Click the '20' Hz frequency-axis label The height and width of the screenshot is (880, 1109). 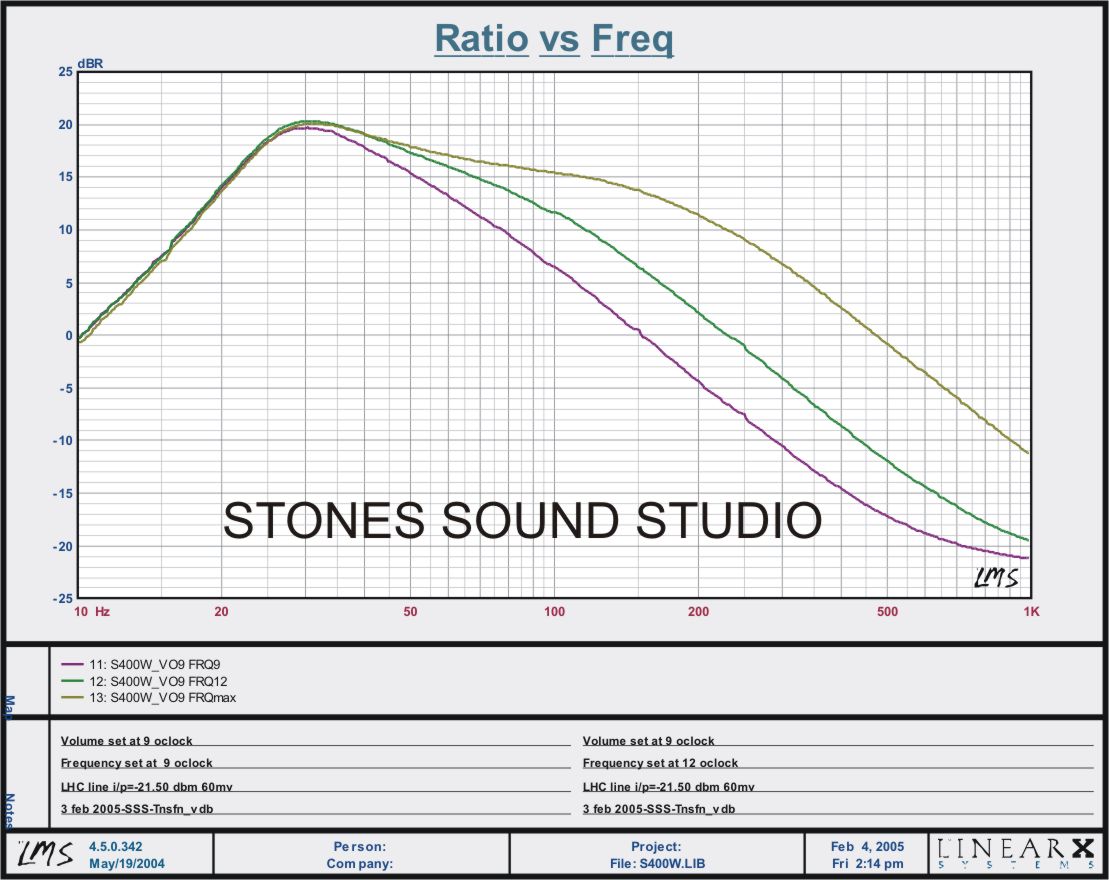[221, 611]
